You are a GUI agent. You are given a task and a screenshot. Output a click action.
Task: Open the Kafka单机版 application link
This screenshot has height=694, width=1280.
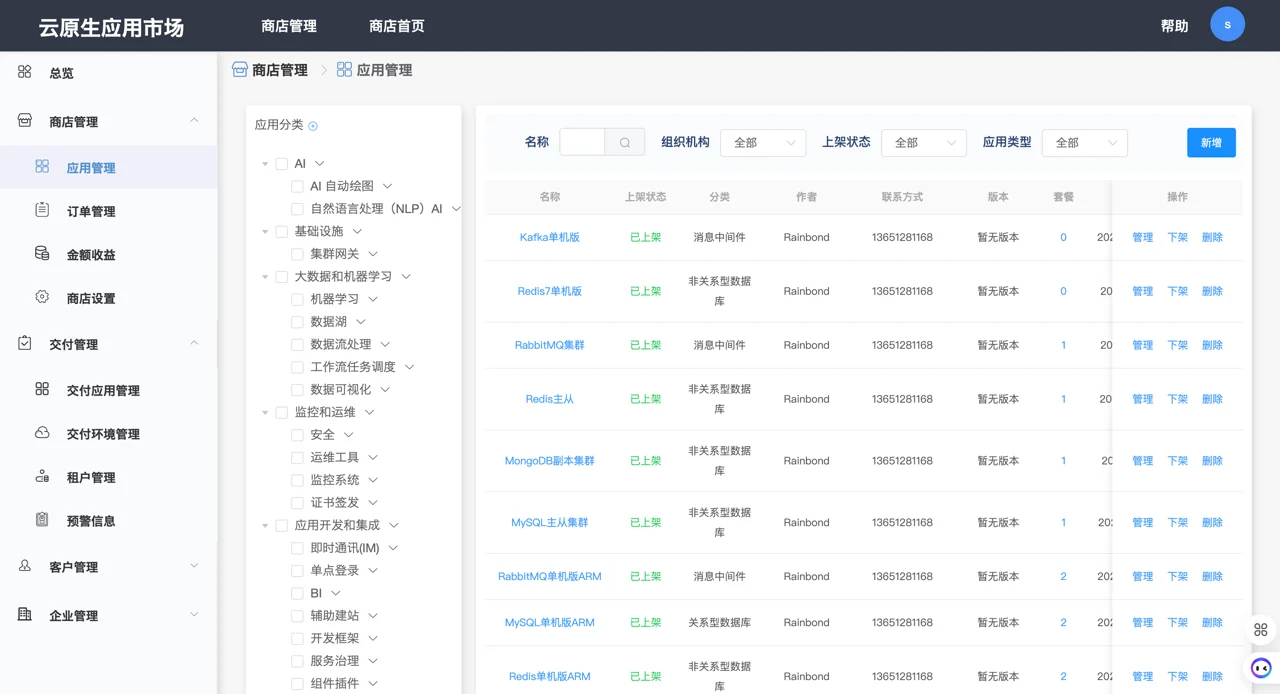(x=549, y=238)
